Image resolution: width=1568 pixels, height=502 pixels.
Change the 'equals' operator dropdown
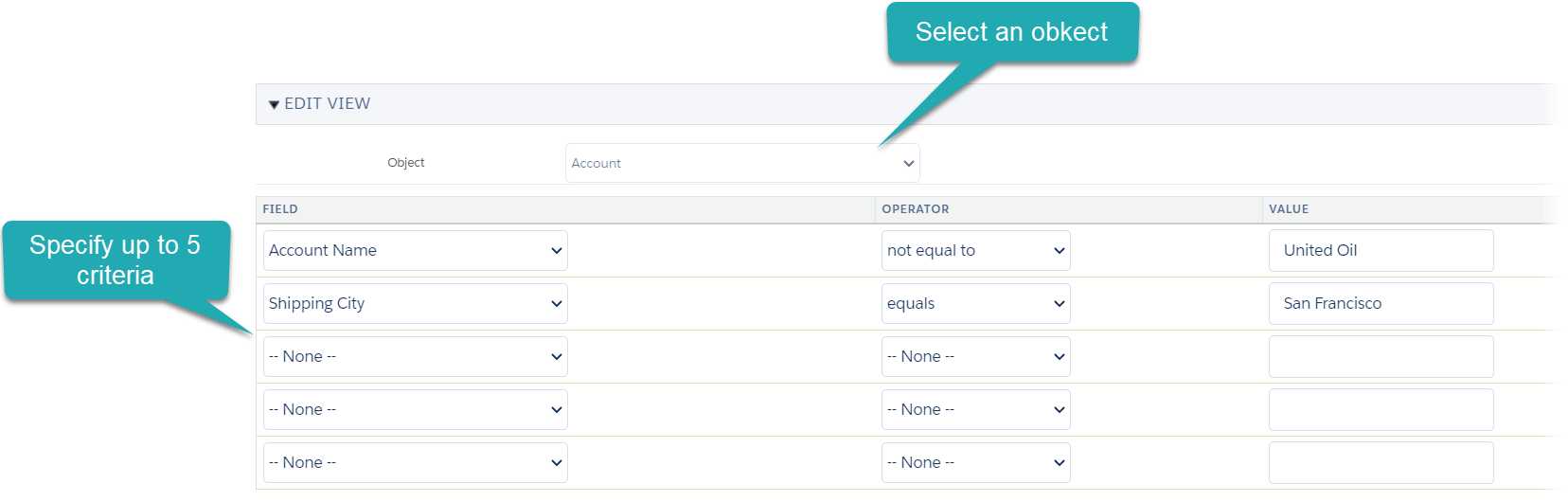click(975, 303)
